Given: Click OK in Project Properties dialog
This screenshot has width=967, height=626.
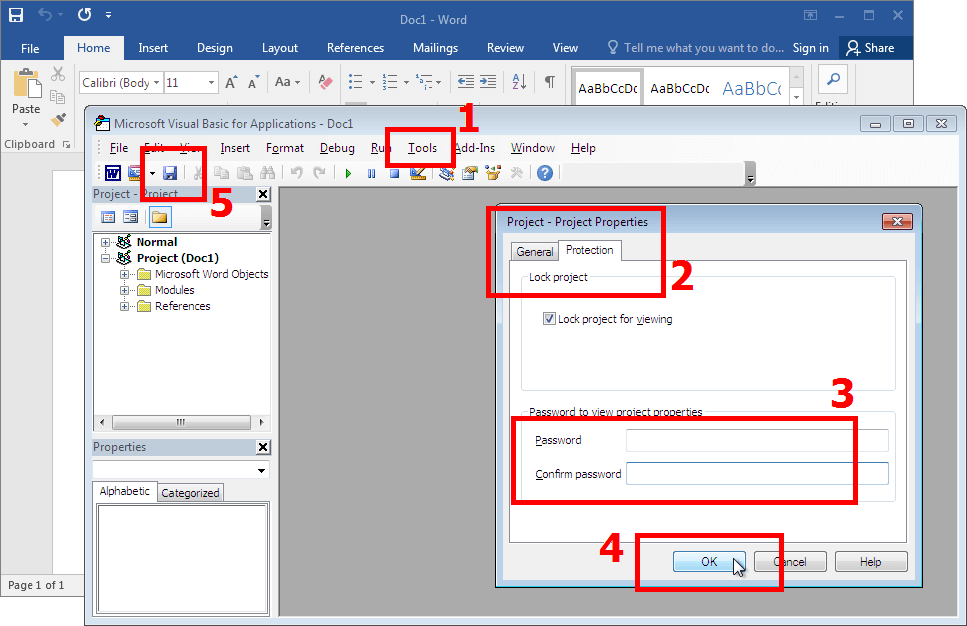Looking at the screenshot, I should coord(709,562).
